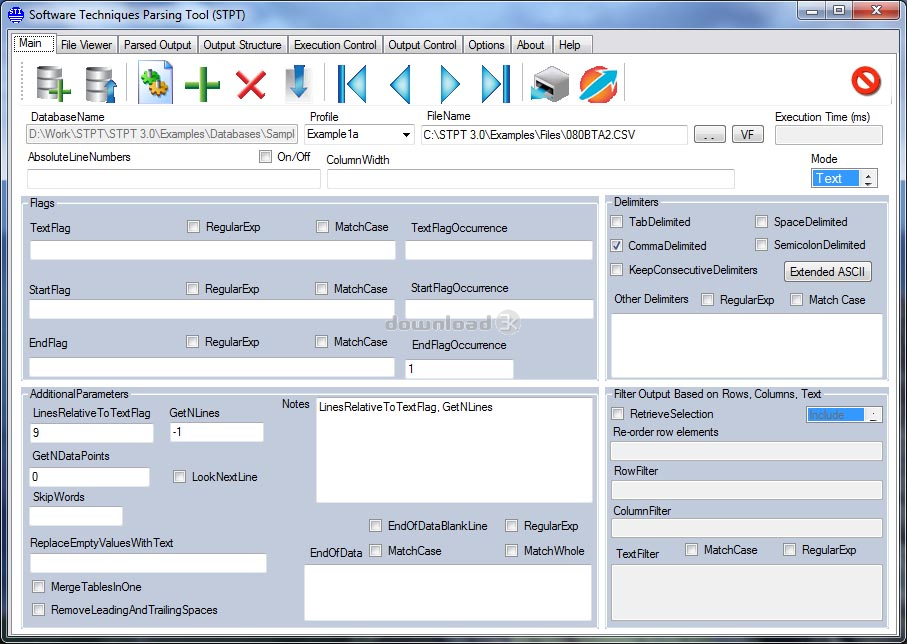Click the red stop cancel icon
The width and height of the screenshot is (907, 644).
tap(866, 80)
